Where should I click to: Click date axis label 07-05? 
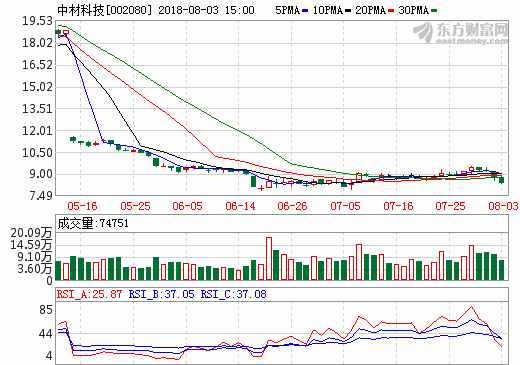click(345, 206)
